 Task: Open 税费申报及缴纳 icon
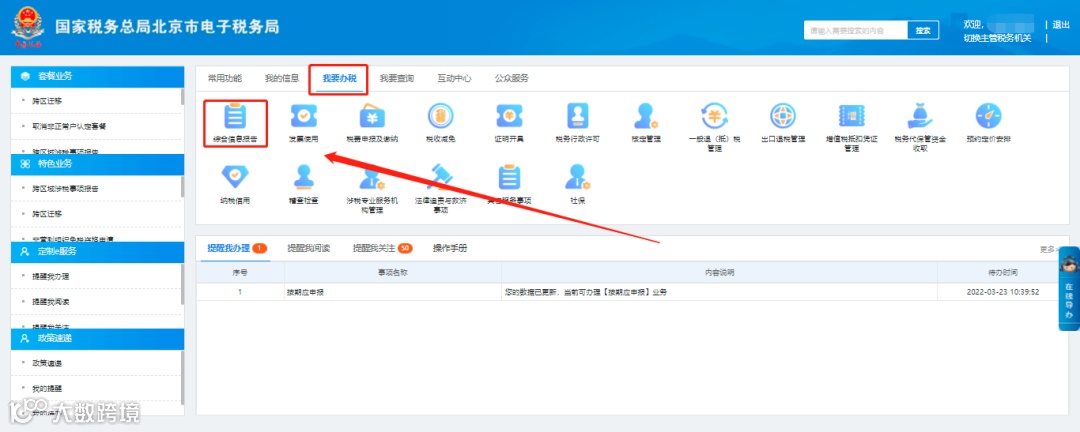tap(372, 116)
